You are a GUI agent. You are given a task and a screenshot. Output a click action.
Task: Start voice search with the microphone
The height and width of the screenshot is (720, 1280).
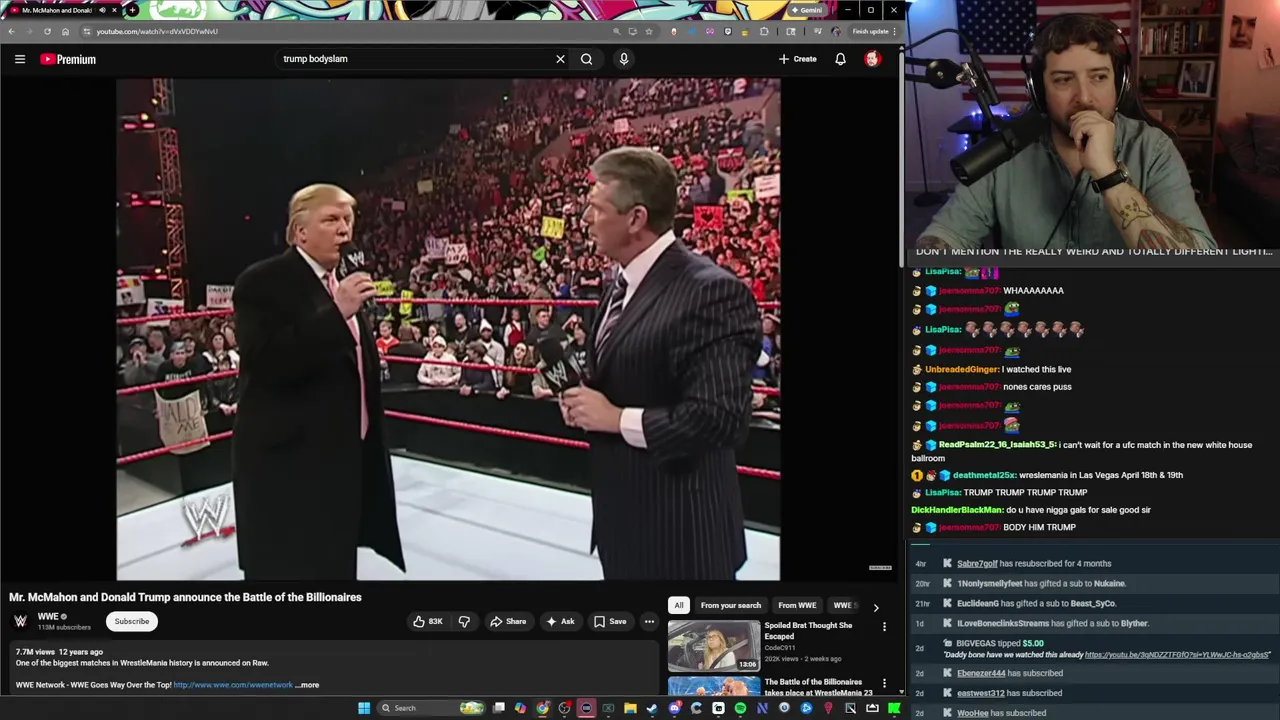pyautogui.click(x=624, y=59)
